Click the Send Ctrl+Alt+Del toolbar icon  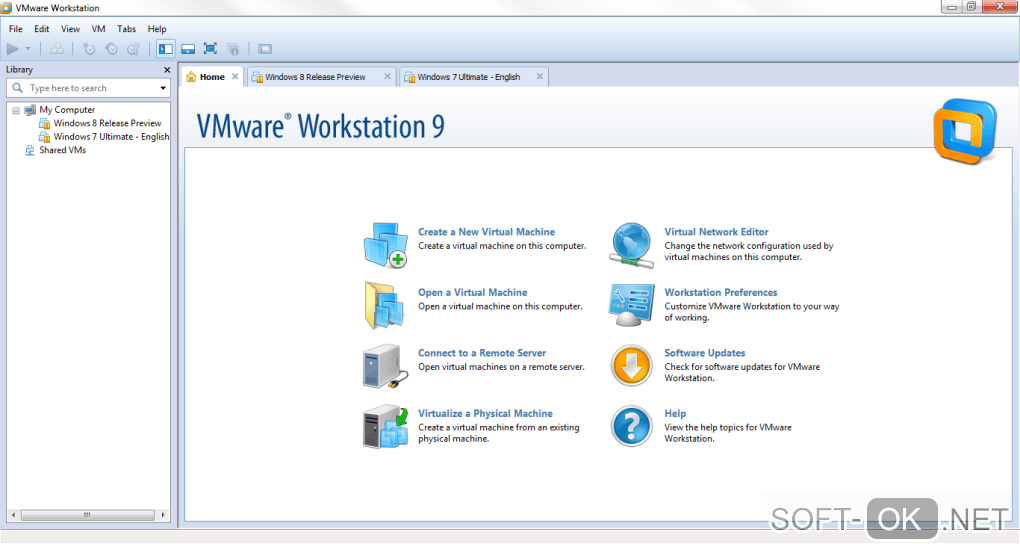(x=57, y=49)
